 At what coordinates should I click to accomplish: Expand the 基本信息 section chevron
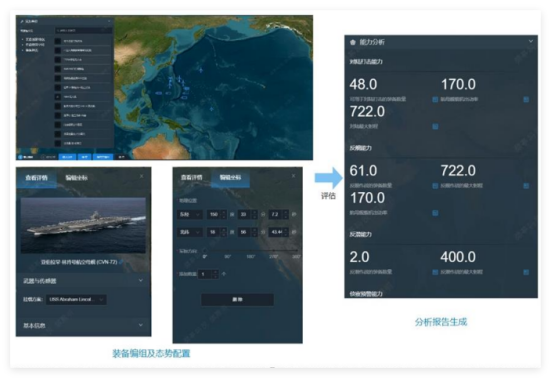(141, 325)
